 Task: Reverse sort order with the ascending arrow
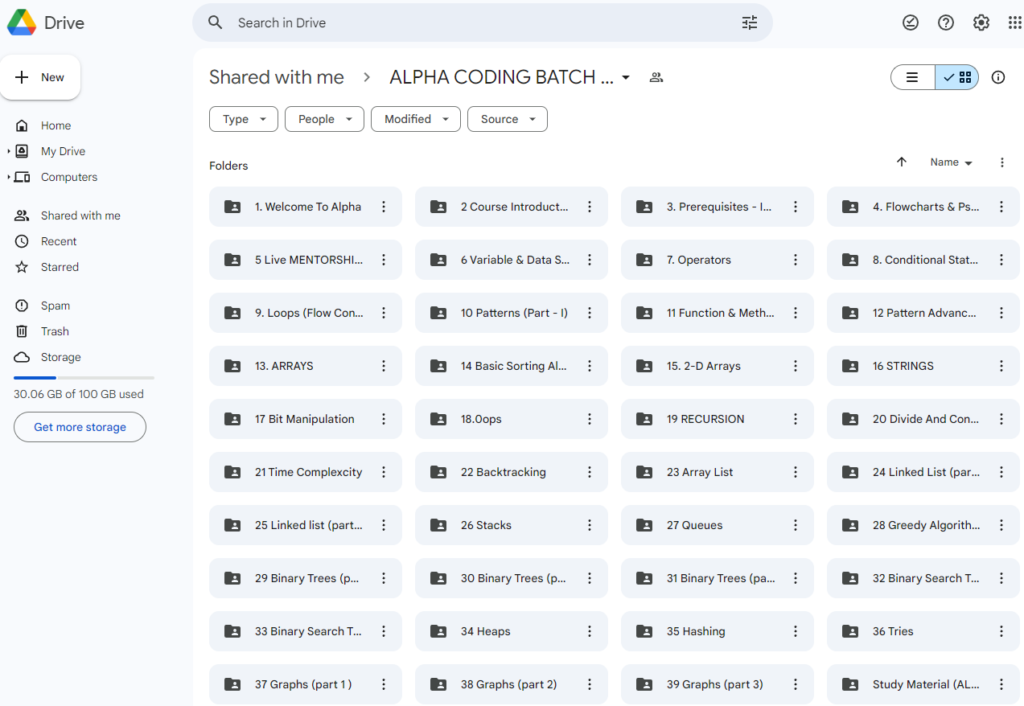[x=901, y=162]
